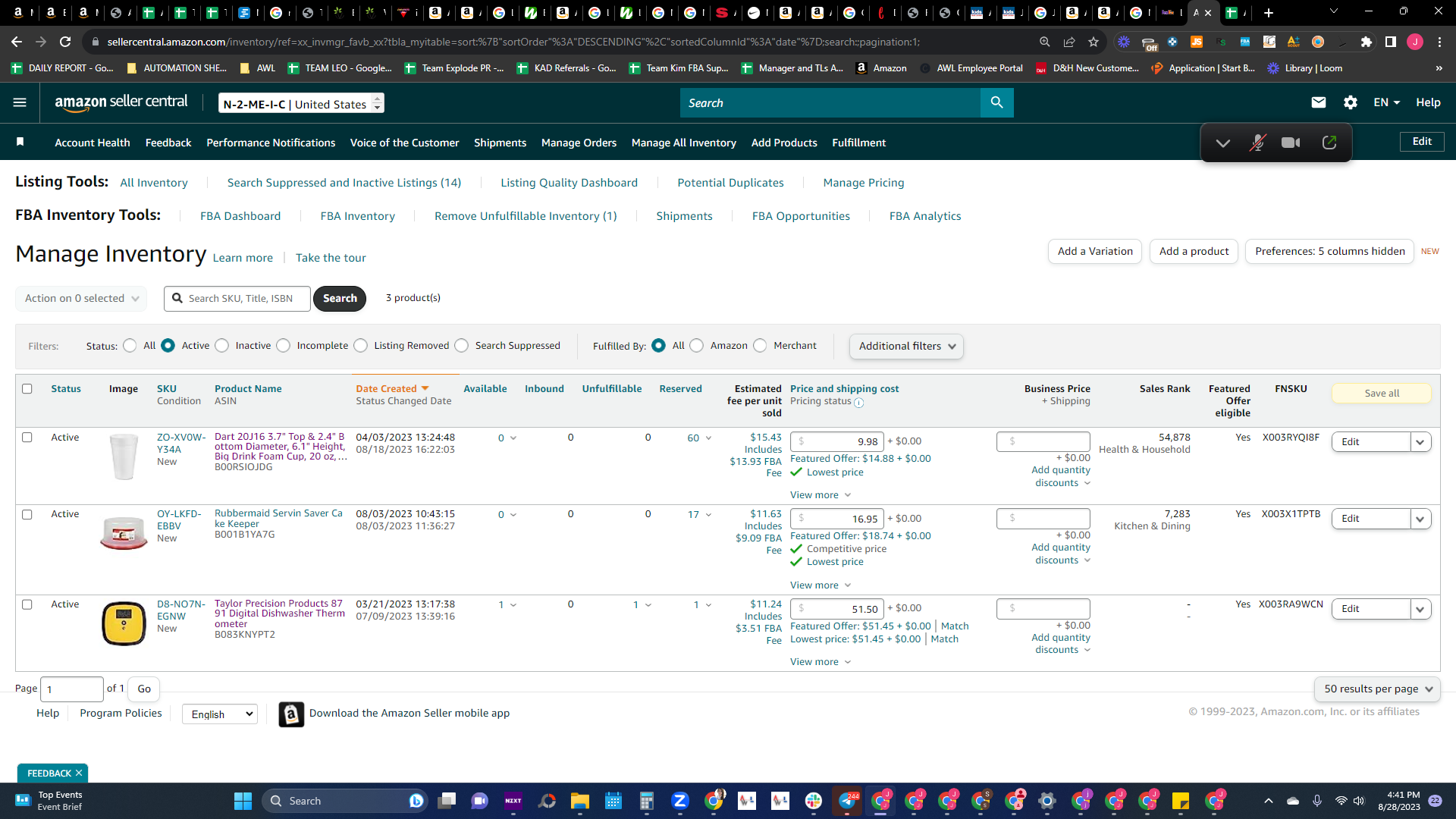
Task: Open the Fulfillment menu
Action: coord(858,142)
